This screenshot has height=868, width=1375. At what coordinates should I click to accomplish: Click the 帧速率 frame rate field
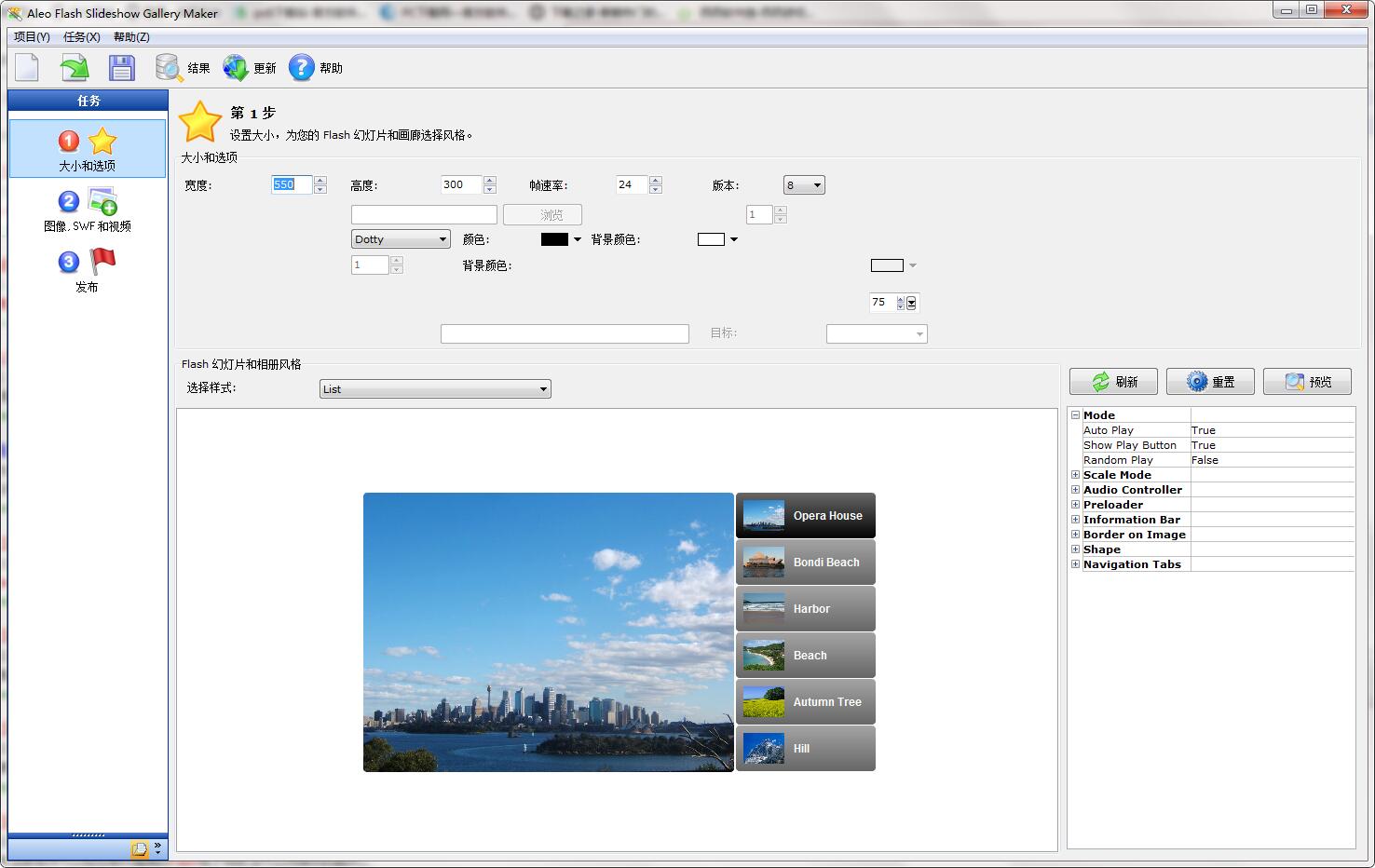(631, 184)
